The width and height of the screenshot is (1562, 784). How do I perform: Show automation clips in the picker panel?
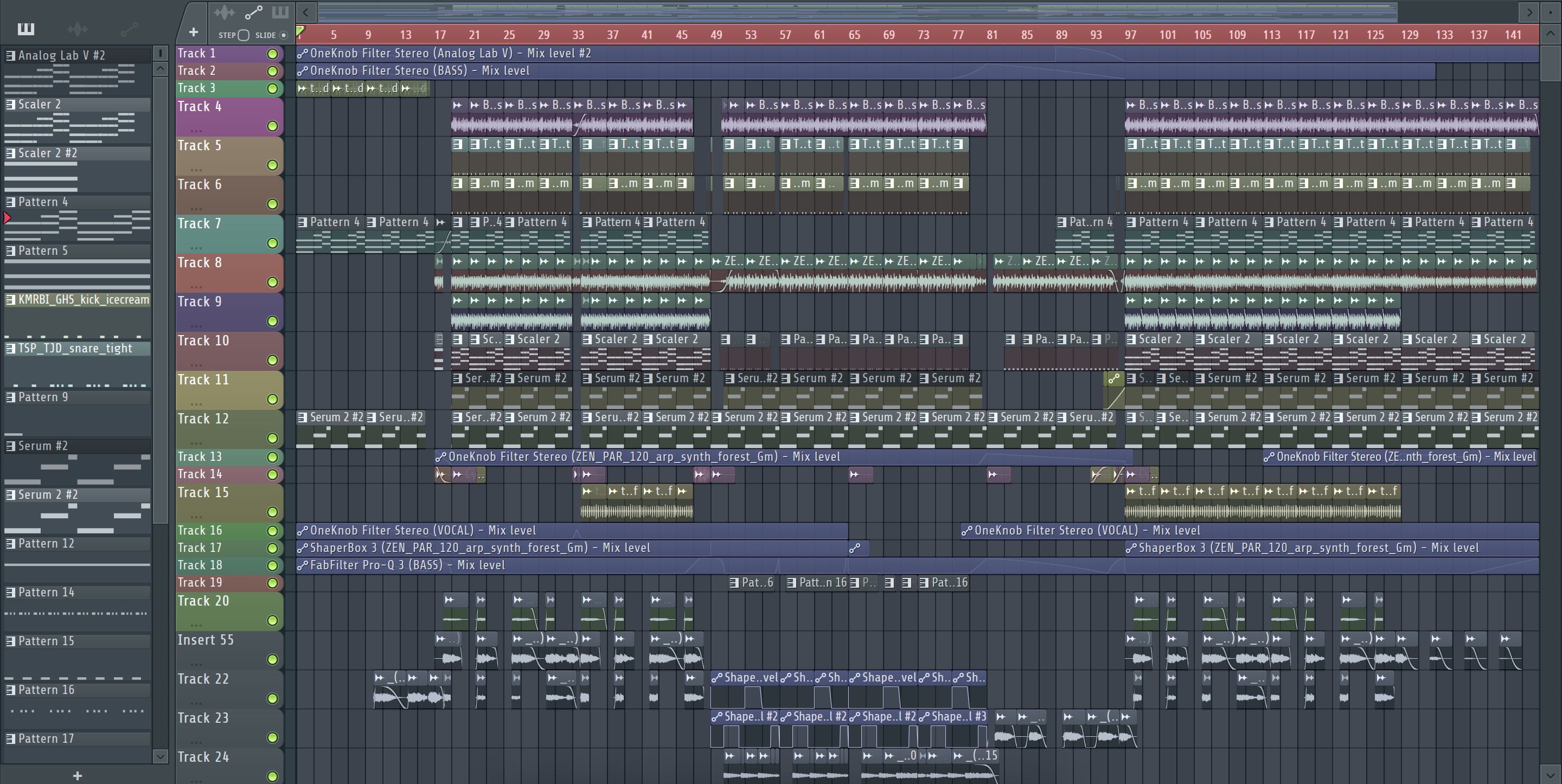pos(129,29)
